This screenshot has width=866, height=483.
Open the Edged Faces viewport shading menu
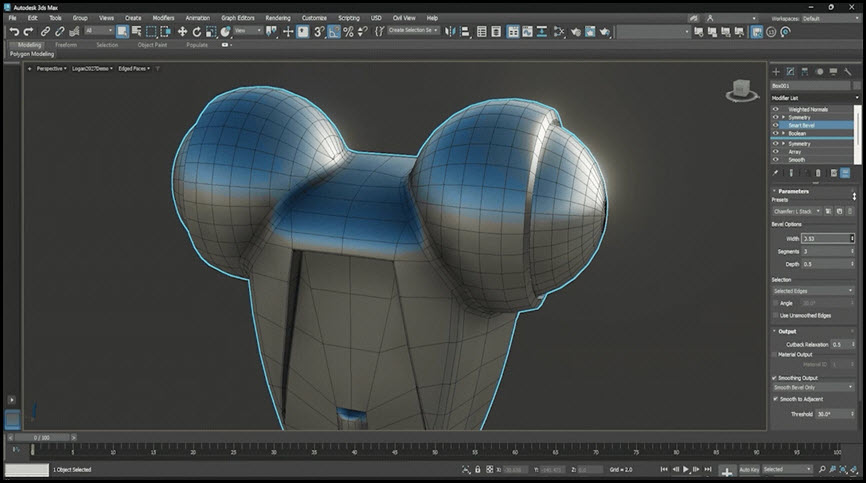134,68
